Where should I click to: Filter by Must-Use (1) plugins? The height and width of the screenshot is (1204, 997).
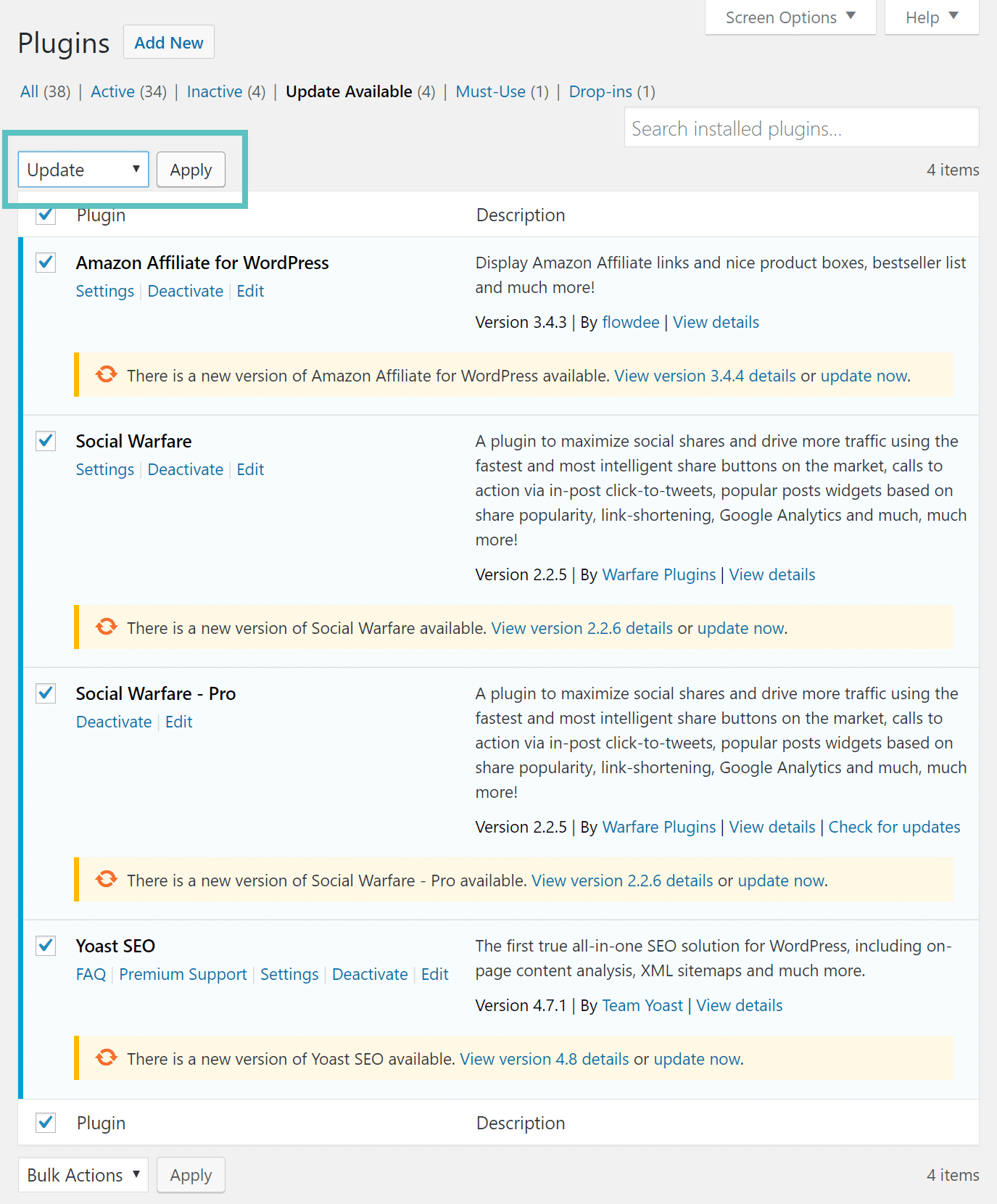[502, 91]
